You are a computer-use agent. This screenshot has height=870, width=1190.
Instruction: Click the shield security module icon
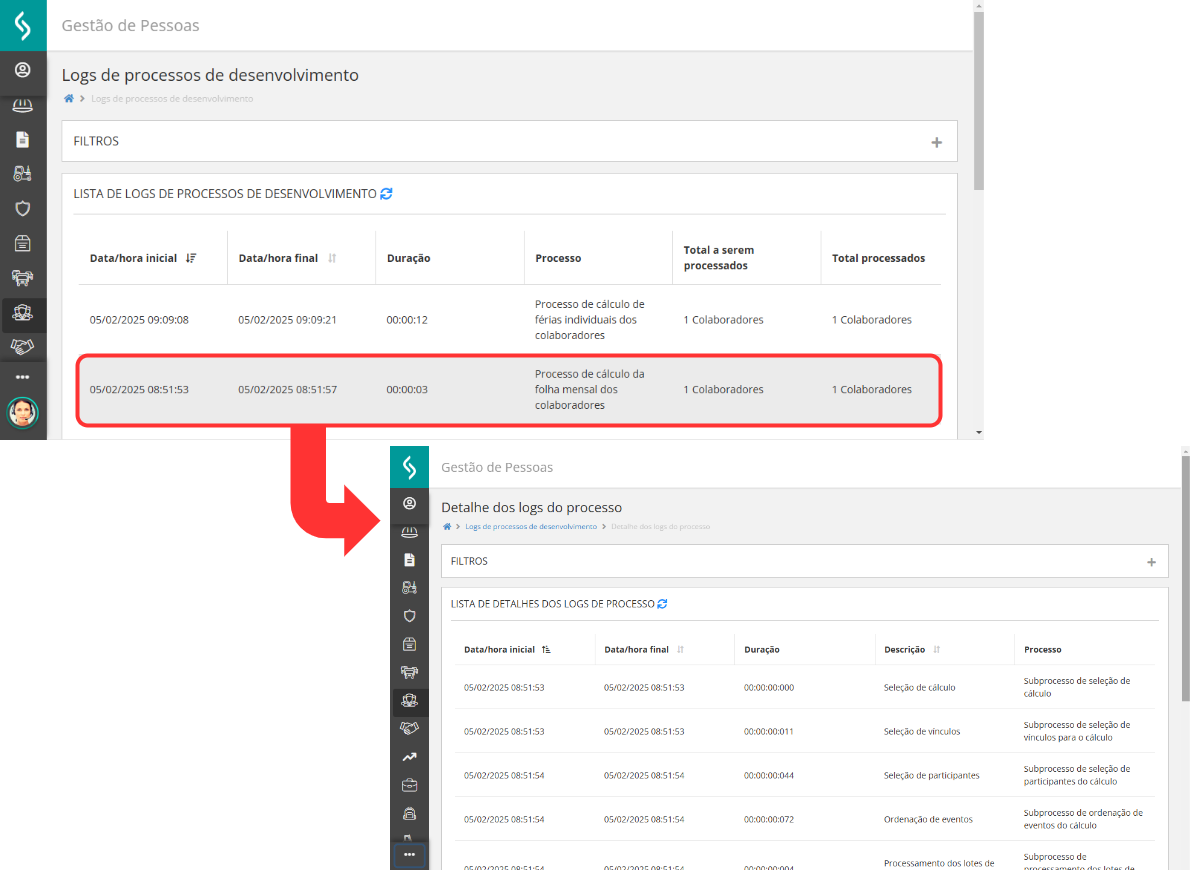coord(22,207)
